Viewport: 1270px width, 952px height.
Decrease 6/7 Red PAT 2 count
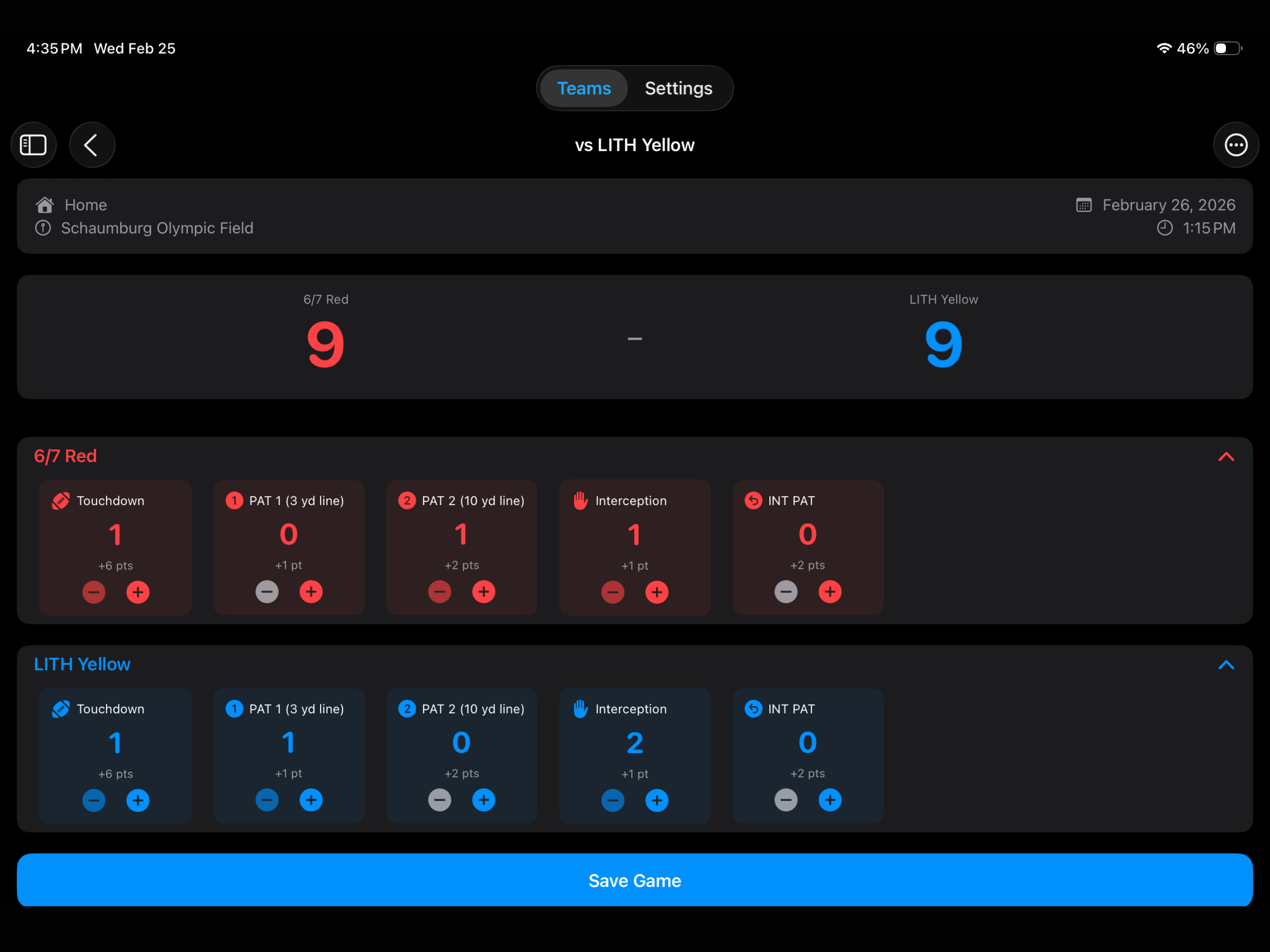click(x=439, y=591)
